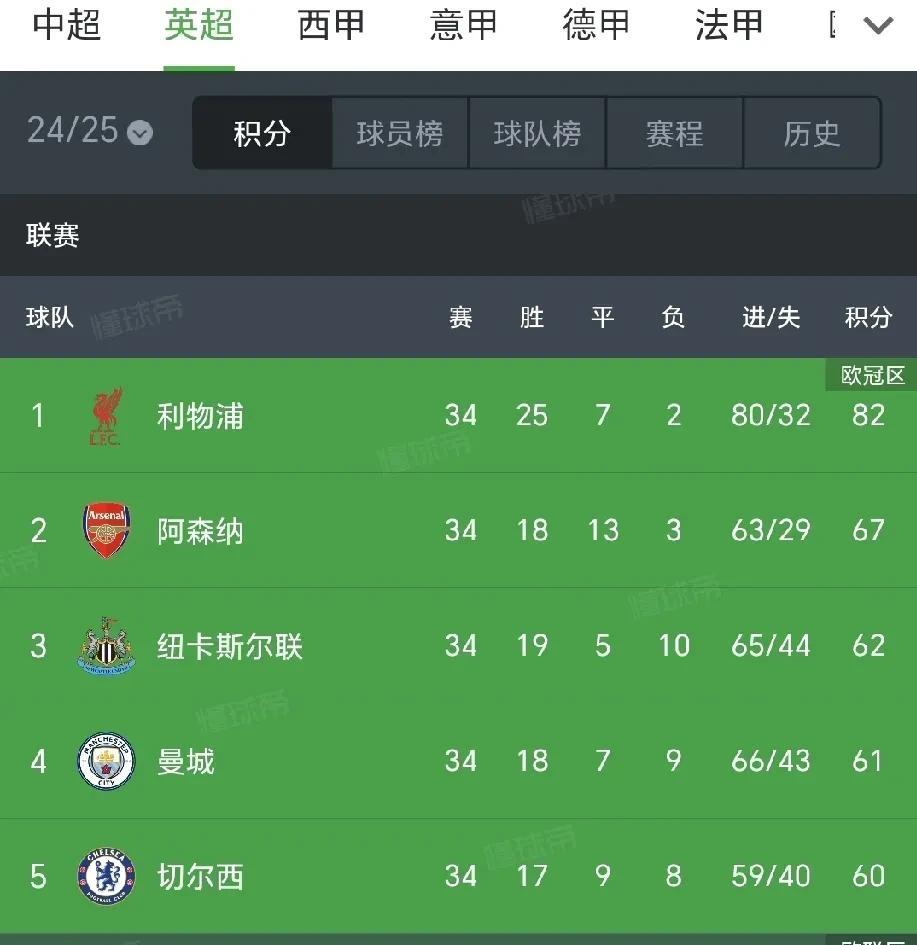
Task: Go to the 法甲 league tab
Action: click(x=729, y=25)
